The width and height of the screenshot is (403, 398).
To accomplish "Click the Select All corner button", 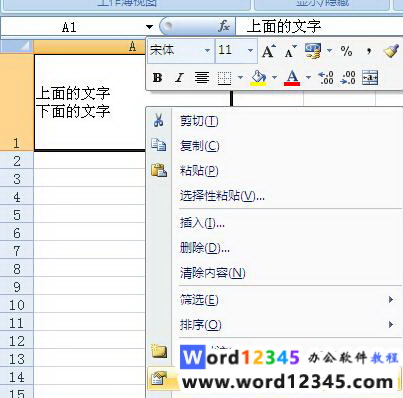I will [x=17, y=47].
